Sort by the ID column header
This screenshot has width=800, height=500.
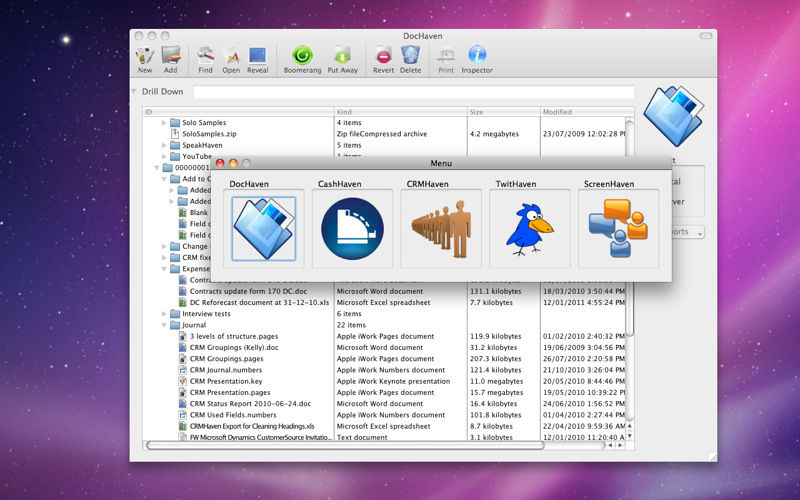pyautogui.click(x=238, y=112)
